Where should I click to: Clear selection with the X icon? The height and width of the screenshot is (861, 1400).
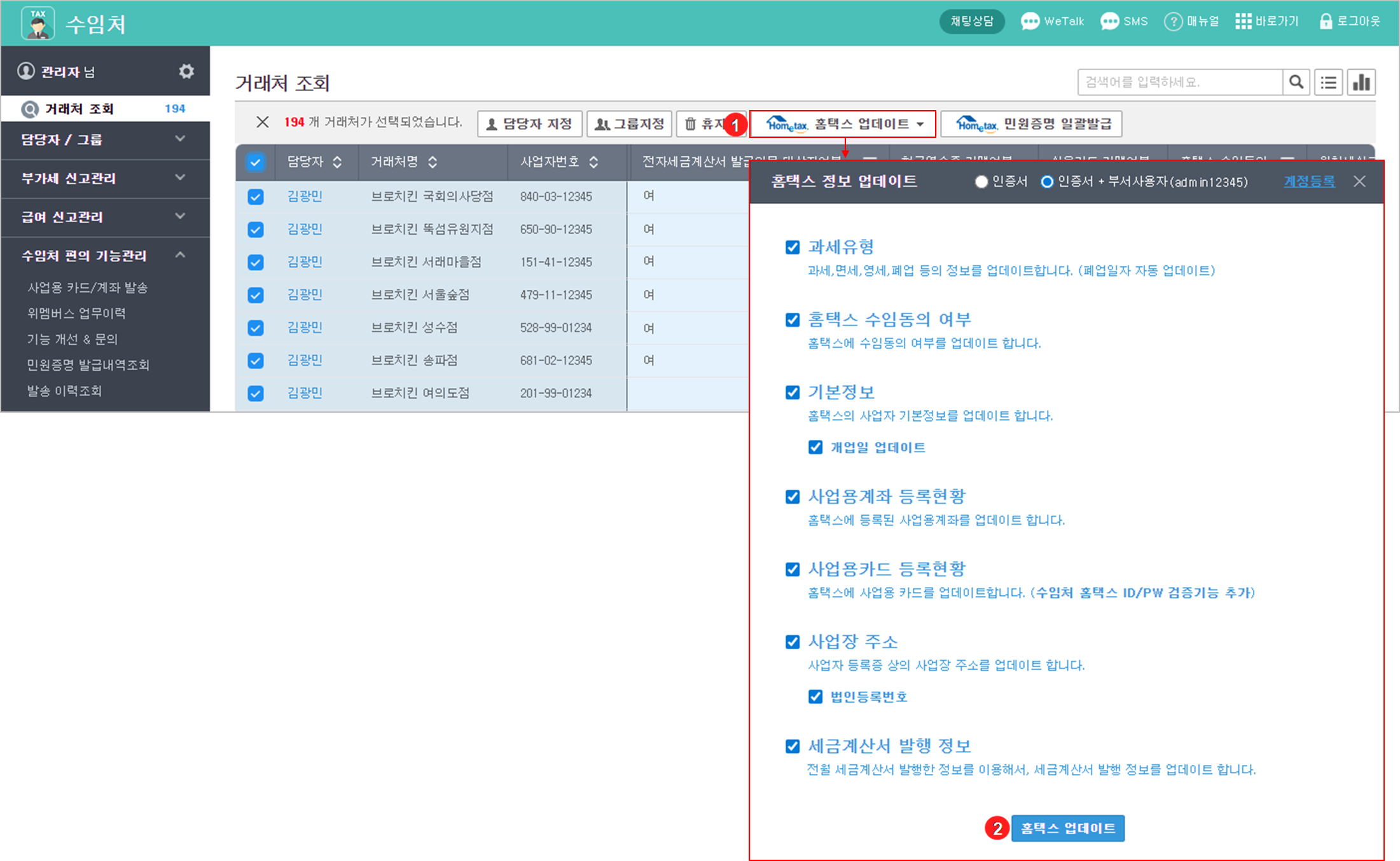point(262,122)
